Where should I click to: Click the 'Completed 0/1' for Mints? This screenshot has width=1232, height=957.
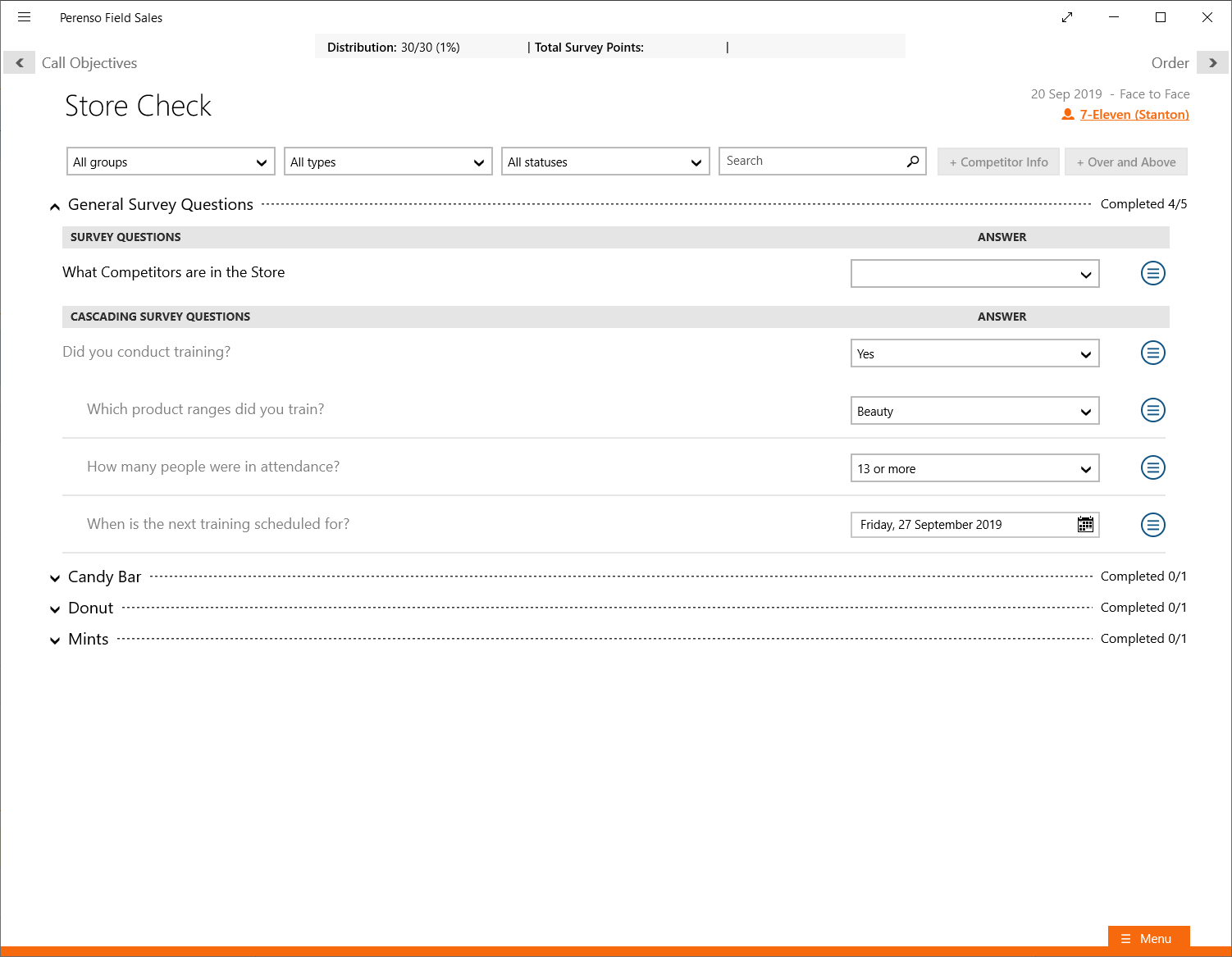pyautogui.click(x=1143, y=639)
